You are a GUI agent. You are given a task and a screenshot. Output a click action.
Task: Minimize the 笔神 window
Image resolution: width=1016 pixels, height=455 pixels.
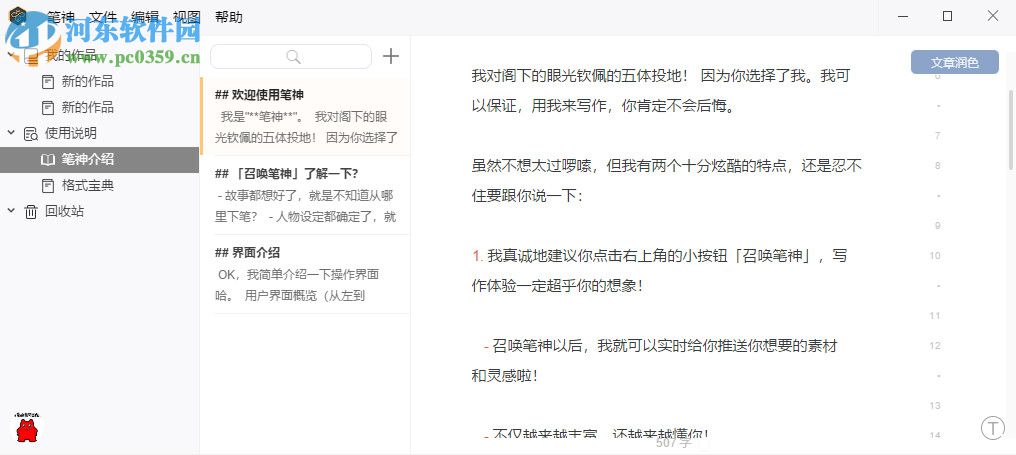[902, 16]
